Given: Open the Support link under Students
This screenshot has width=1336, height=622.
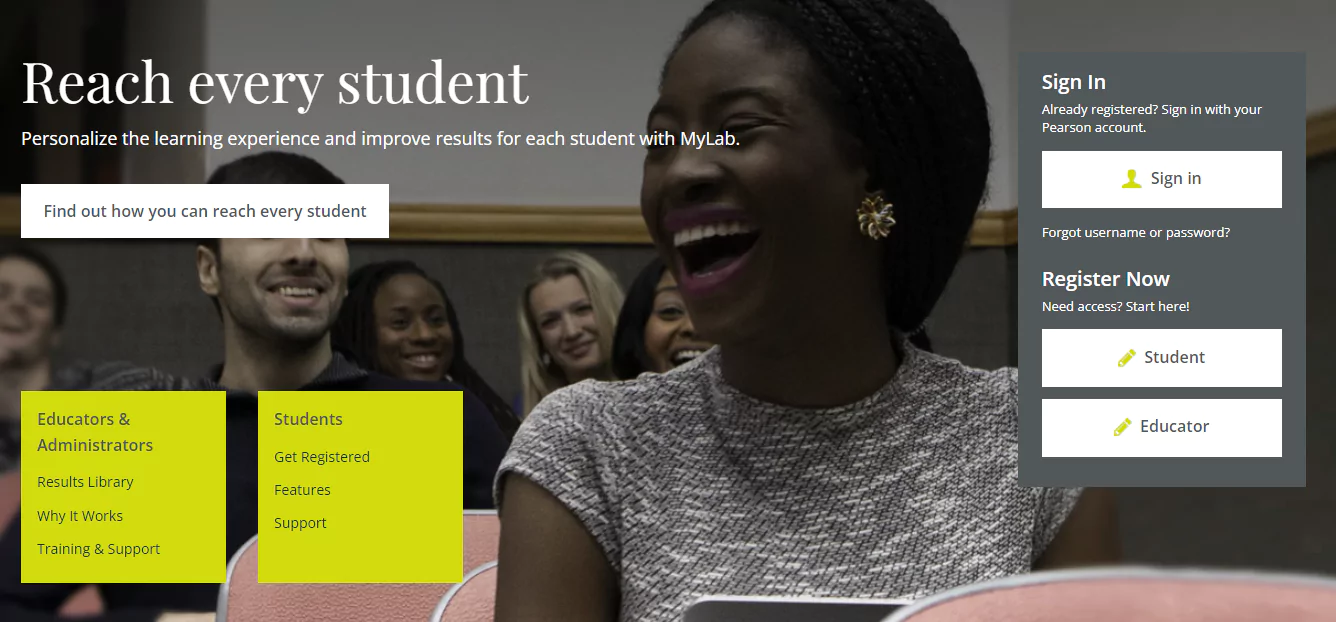Looking at the screenshot, I should click(x=300, y=523).
